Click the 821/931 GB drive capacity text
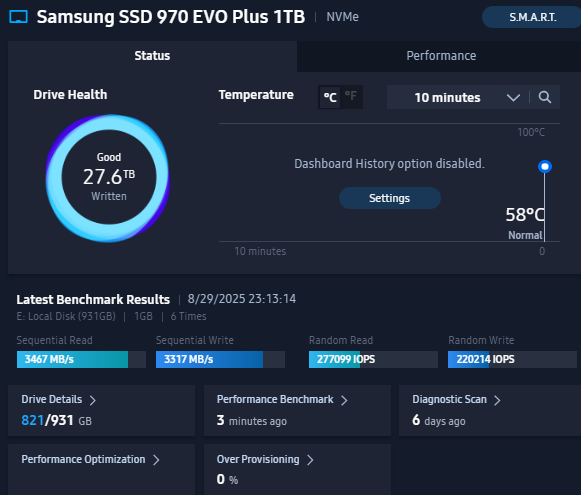The width and height of the screenshot is (581, 495). pyautogui.click(x=56, y=421)
